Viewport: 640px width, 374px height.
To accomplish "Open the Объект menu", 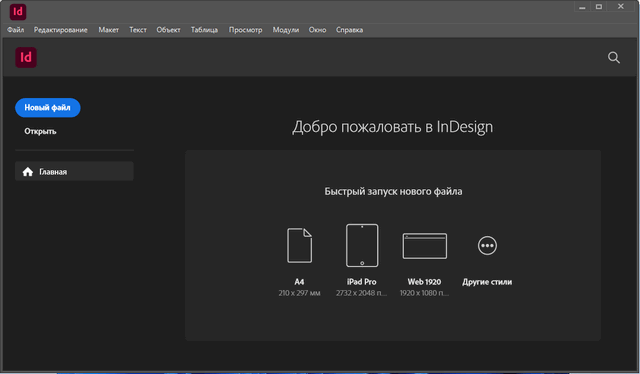I will pos(168,30).
